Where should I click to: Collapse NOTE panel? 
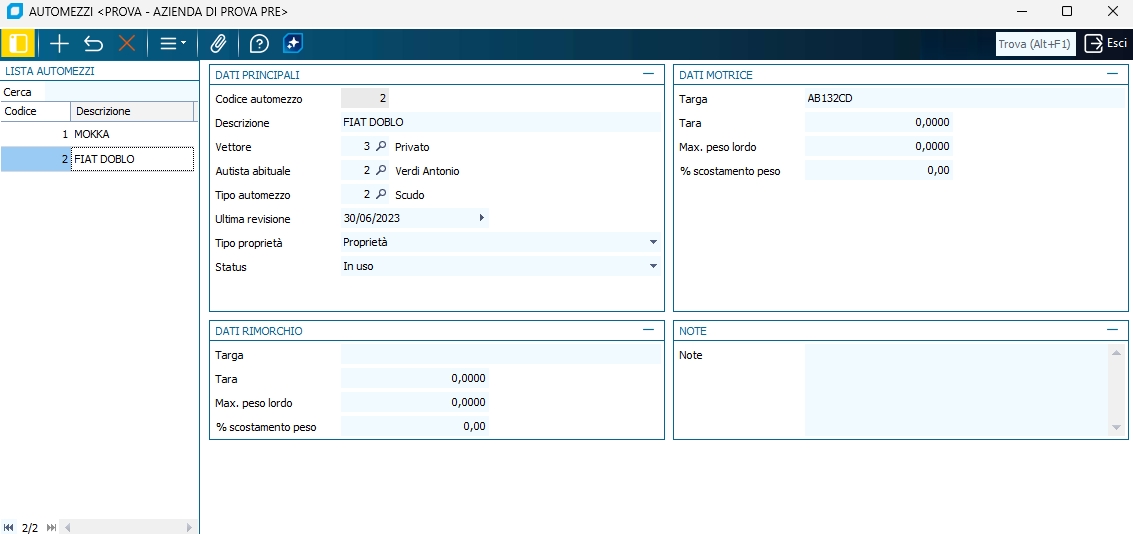tap(1112, 330)
